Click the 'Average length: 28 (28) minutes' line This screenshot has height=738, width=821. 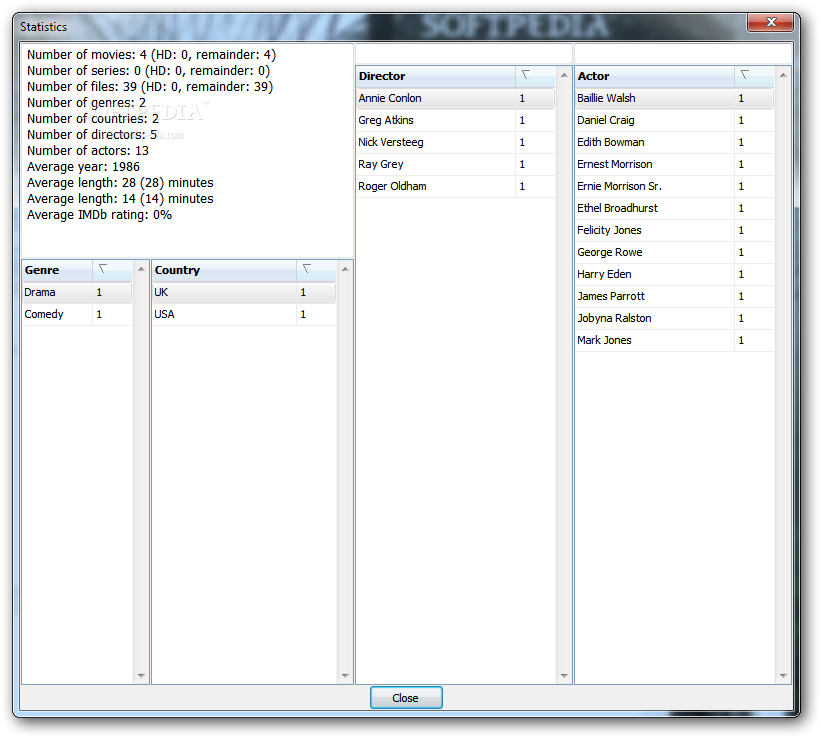[120, 183]
